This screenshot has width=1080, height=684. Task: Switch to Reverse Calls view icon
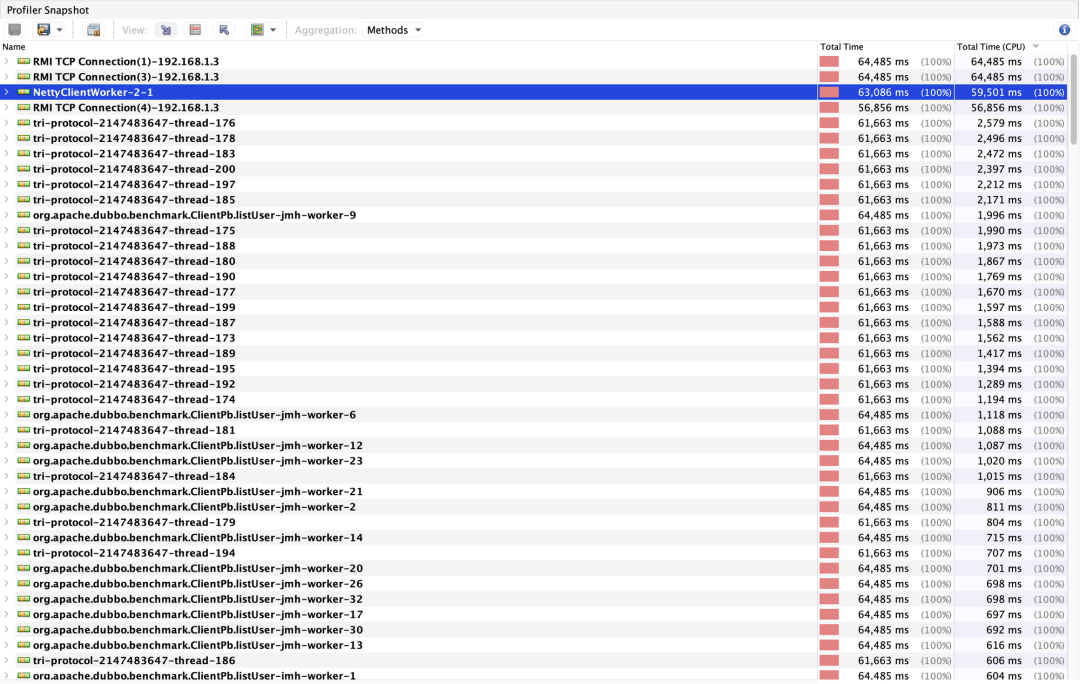point(224,30)
